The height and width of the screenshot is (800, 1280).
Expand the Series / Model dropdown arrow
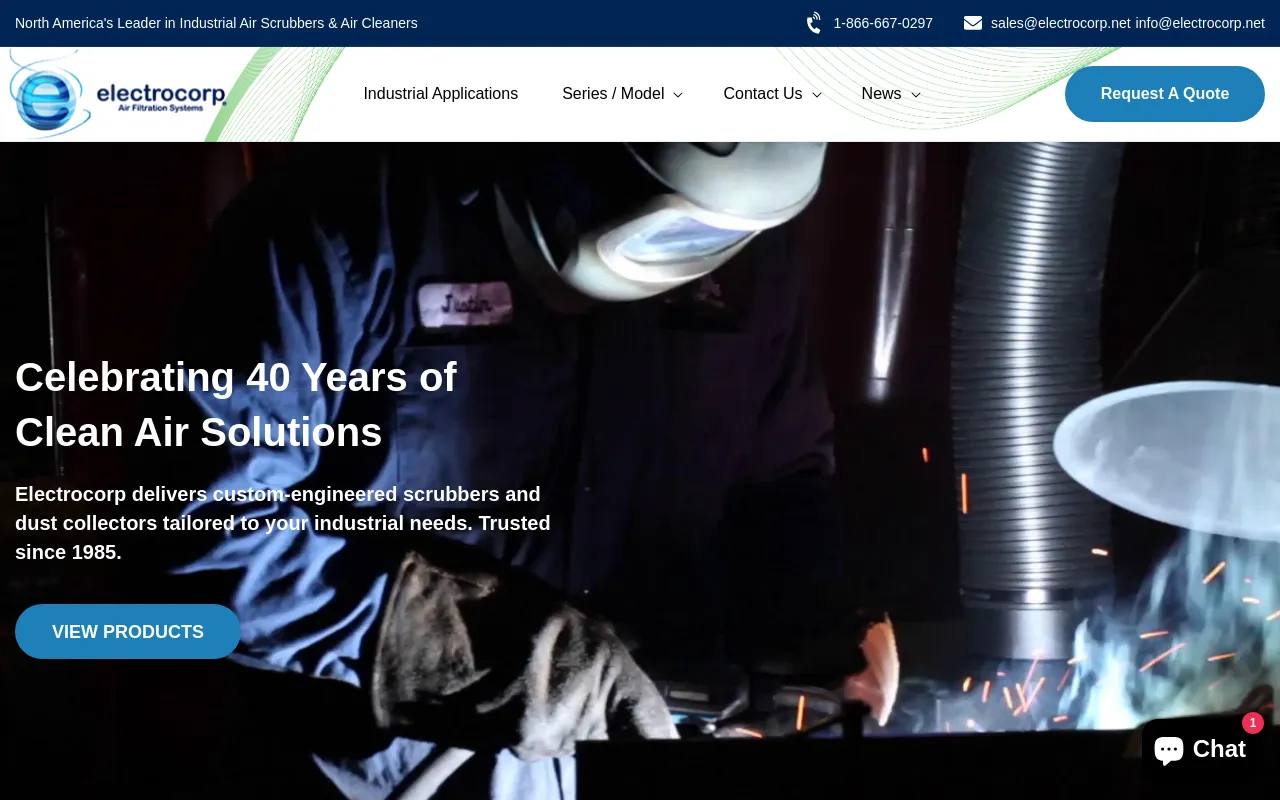point(678,95)
